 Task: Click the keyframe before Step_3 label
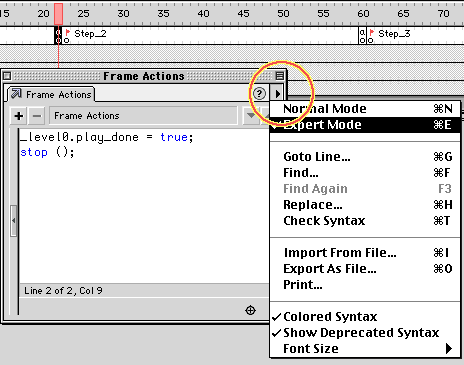click(362, 36)
